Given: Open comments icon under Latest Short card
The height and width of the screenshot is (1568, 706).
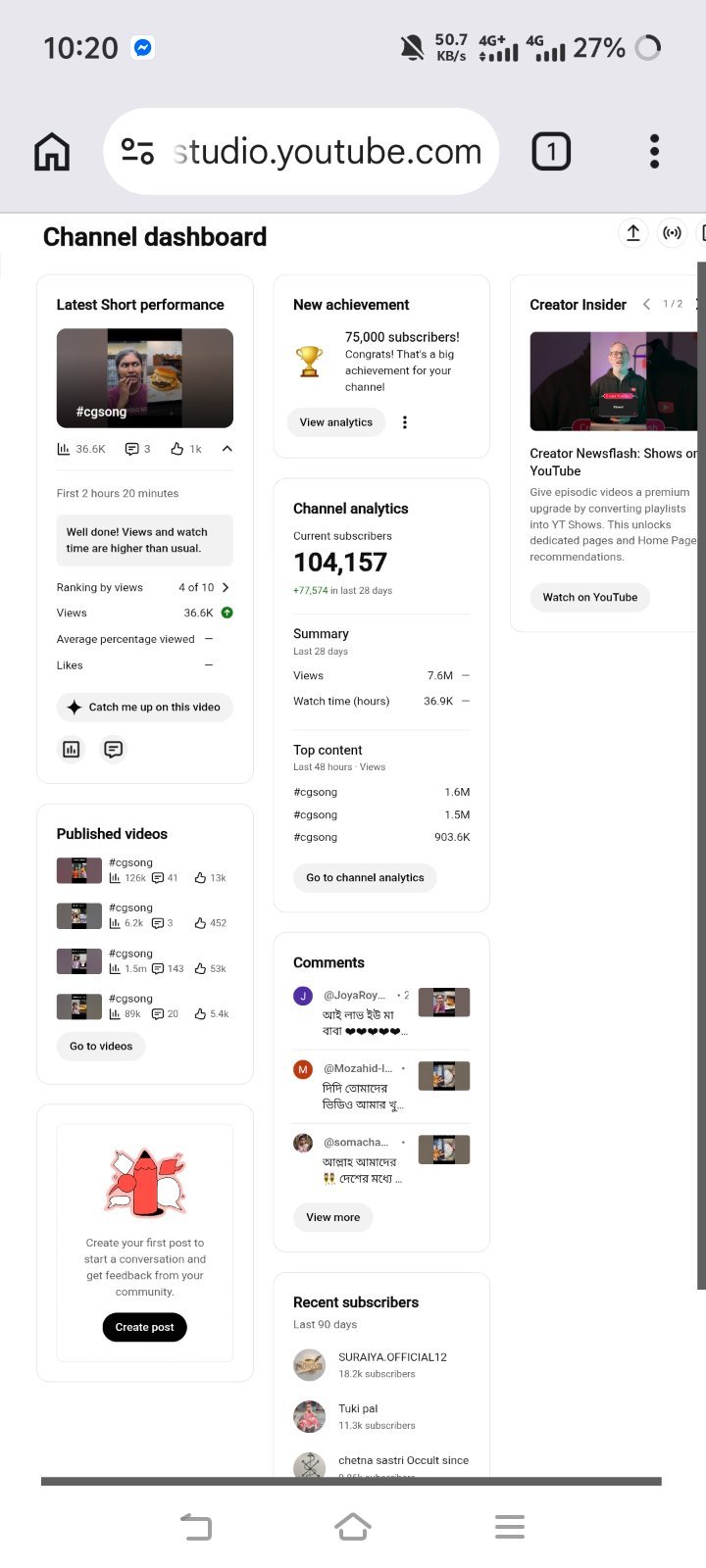Looking at the screenshot, I should click(114, 749).
